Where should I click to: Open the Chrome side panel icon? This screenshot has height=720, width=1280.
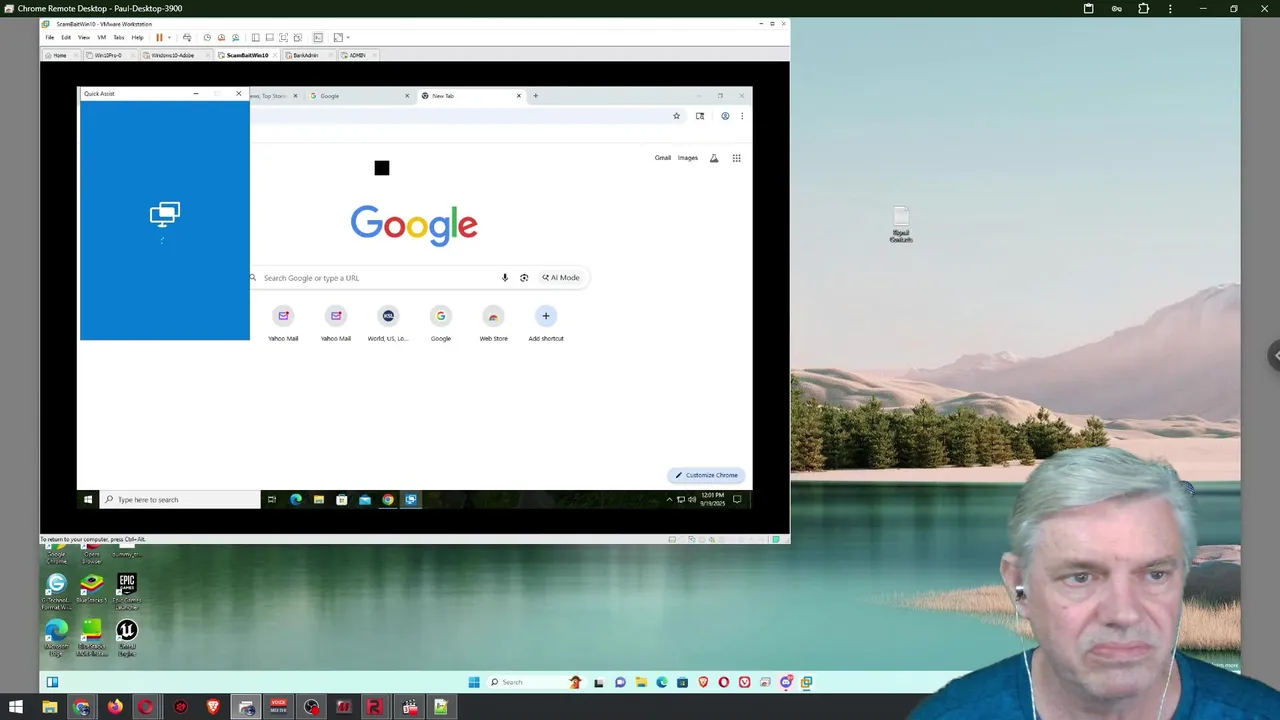700,116
